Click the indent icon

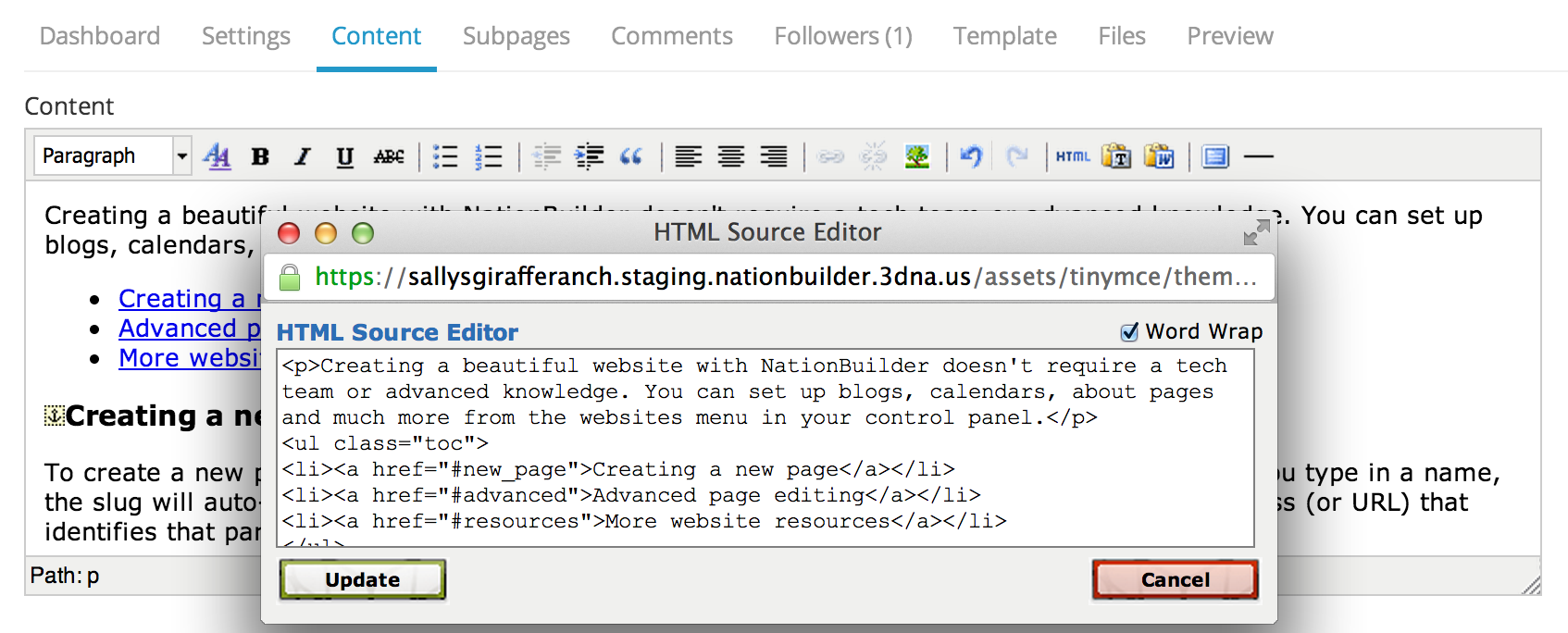(x=590, y=156)
